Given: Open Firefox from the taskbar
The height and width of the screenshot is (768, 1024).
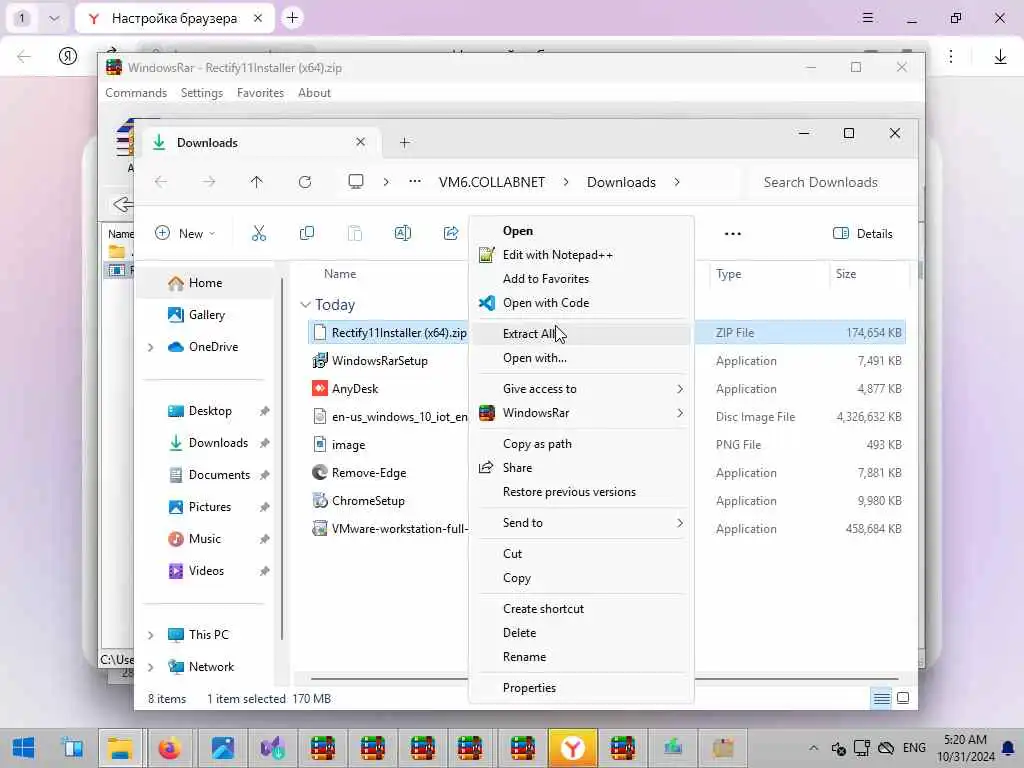Looking at the screenshot, I should click(x=170, y=748).
